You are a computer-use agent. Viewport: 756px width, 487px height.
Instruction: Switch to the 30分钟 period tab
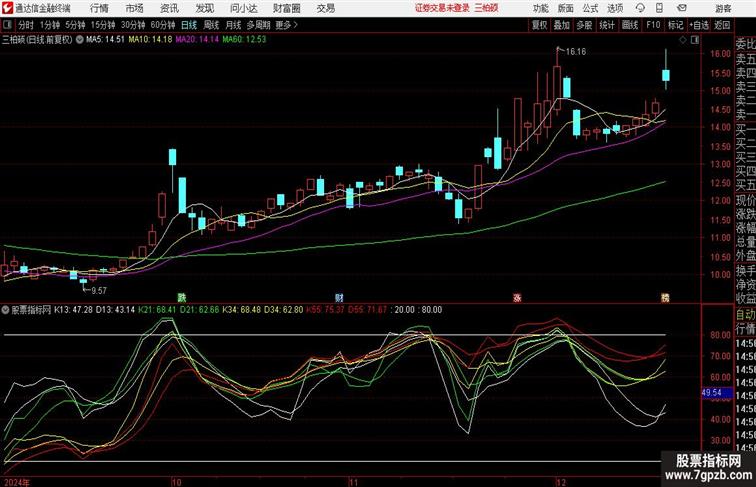tap(133, 25)
